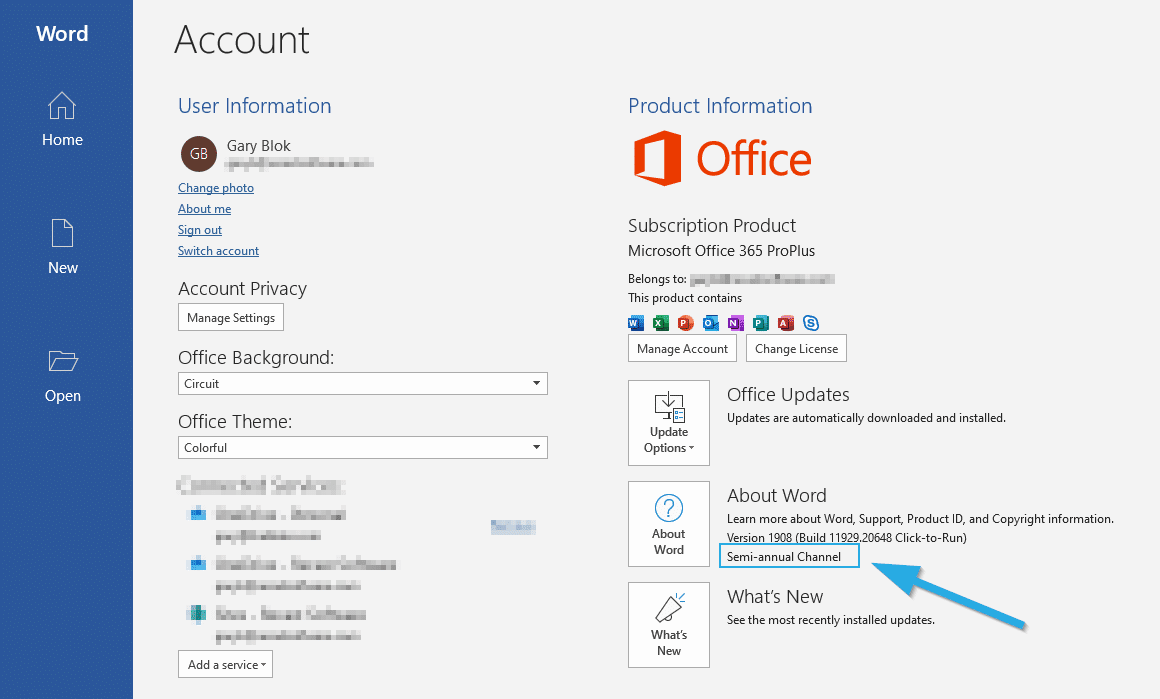This screenshot has width=1160, height=699.
Task: Click the Change photo link
Action: point(216,188)
